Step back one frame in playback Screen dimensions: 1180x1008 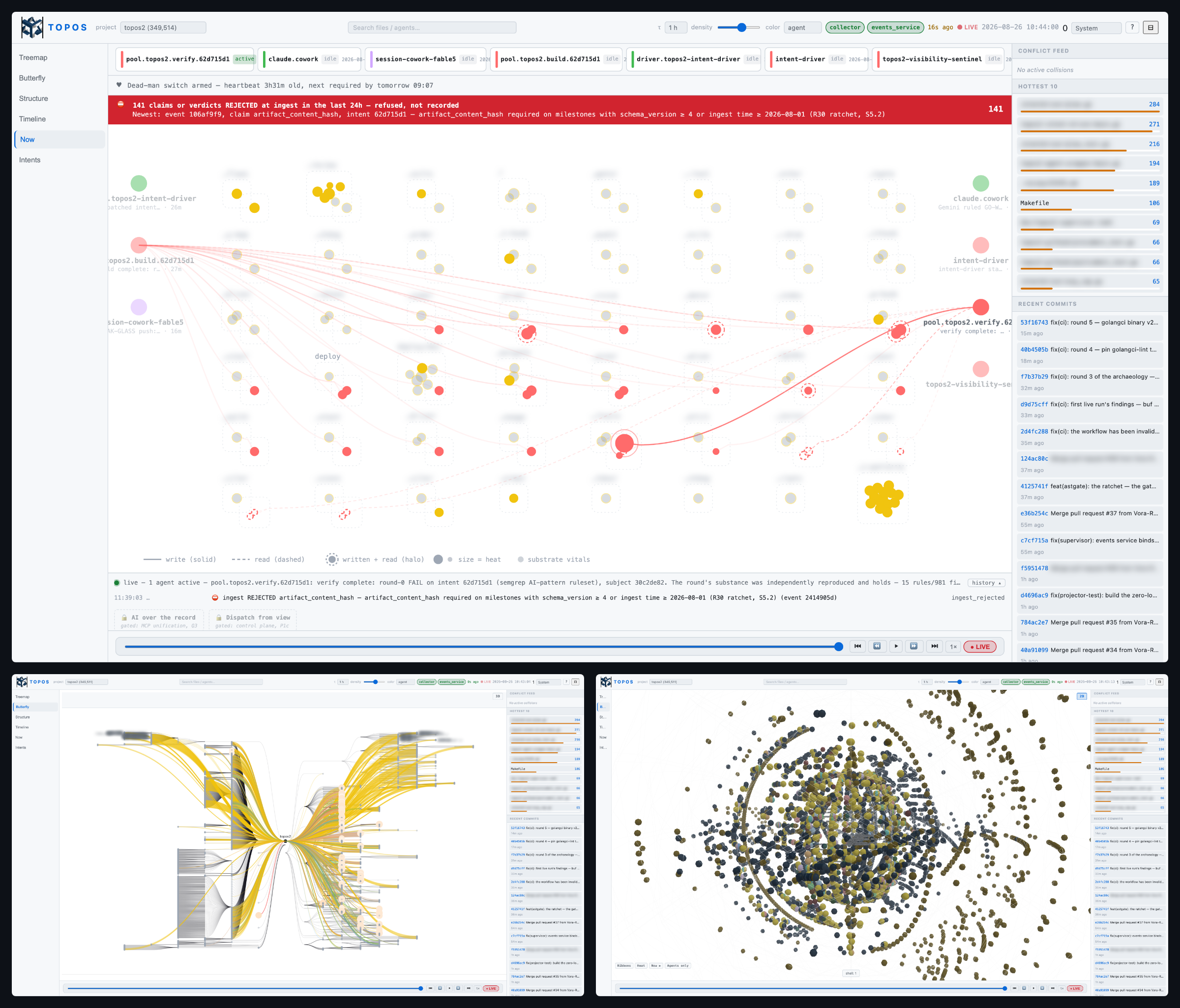click(x=877, y=647)
